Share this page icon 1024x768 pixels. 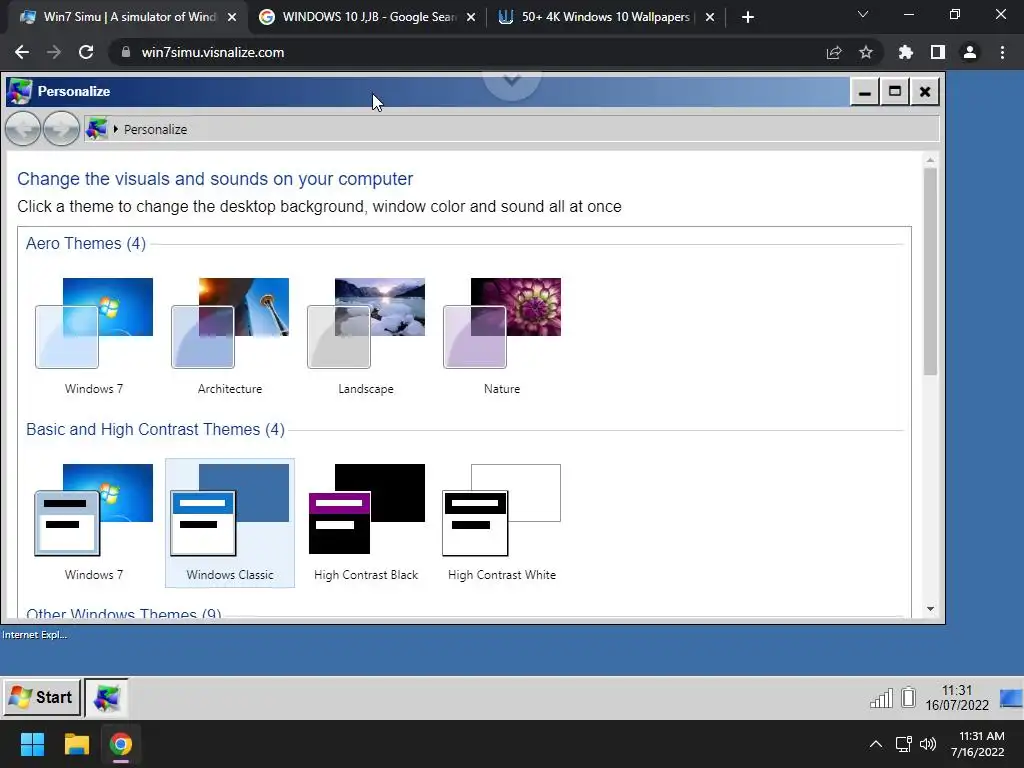coord(834,52)
